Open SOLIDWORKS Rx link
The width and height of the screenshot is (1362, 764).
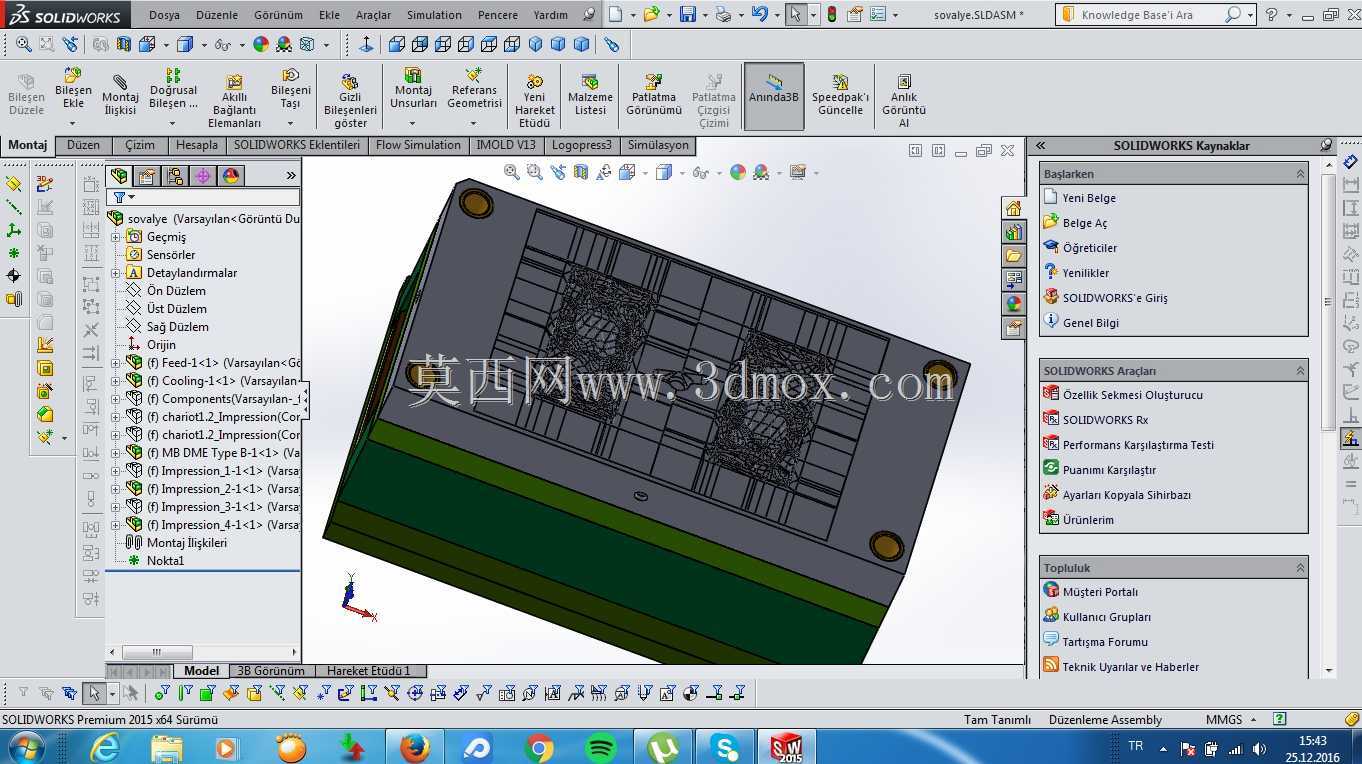(x=1105, y=420)
